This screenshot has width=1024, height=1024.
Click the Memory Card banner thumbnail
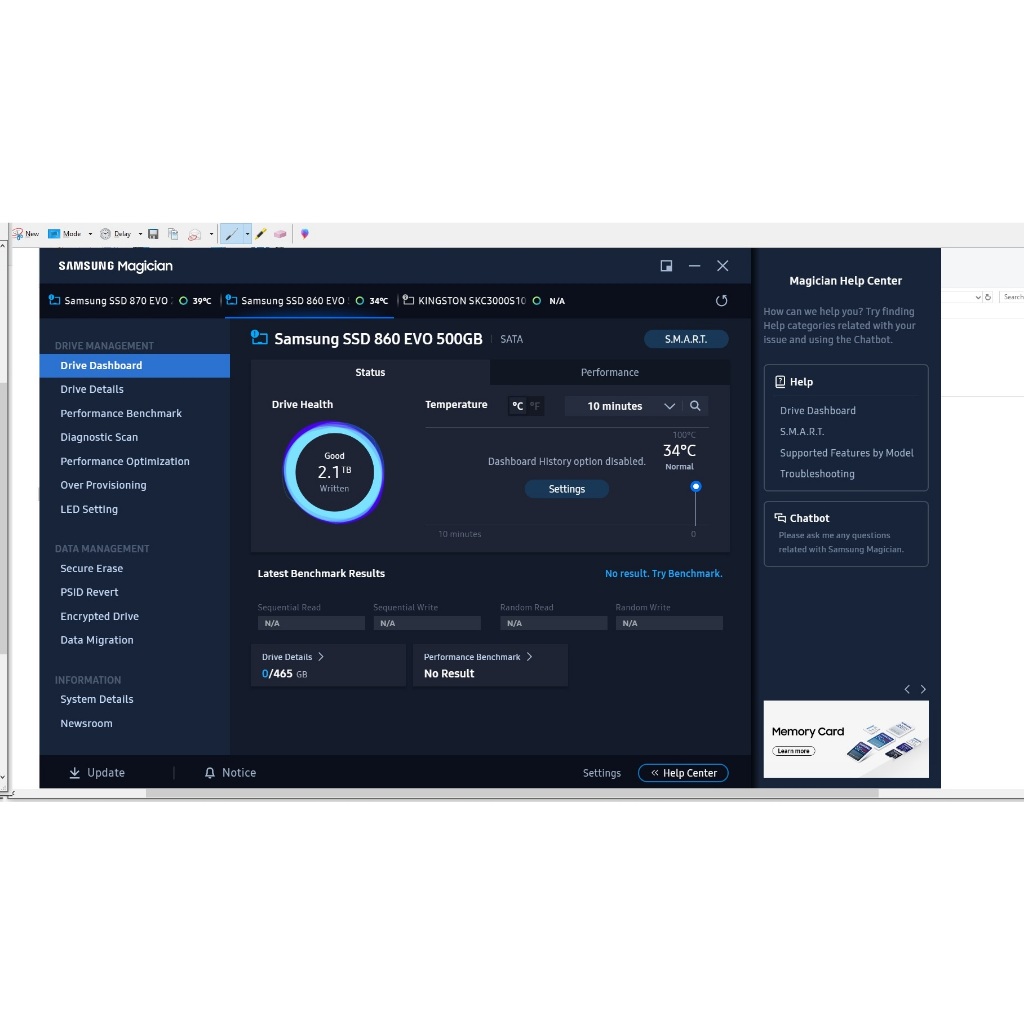pos(846,739)
